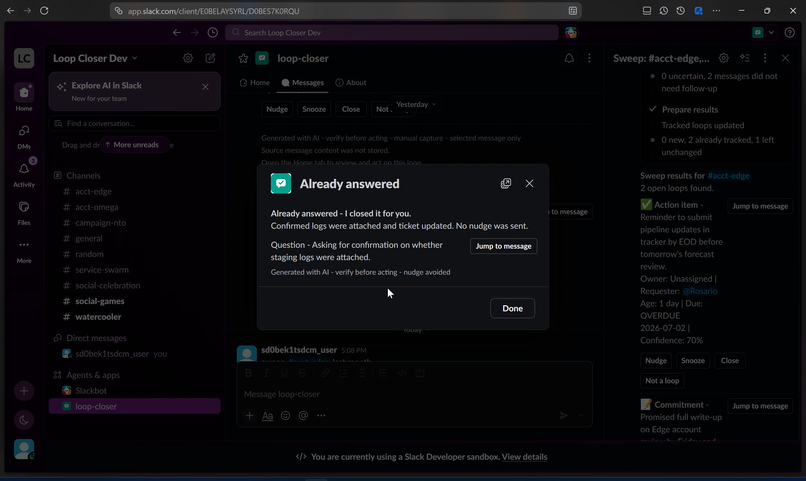Switch to the Messages tab
806x481 pixels.
point(302,82)
